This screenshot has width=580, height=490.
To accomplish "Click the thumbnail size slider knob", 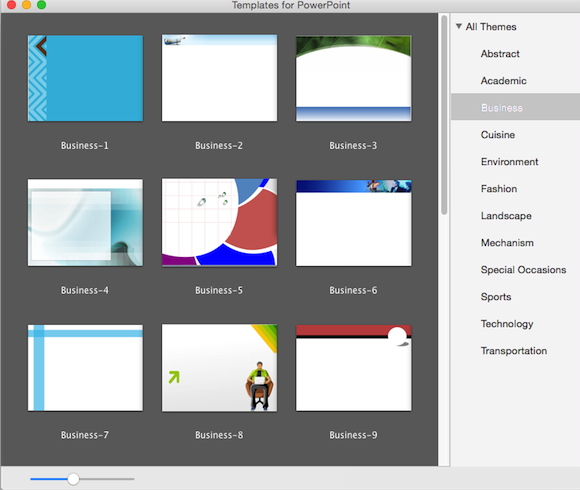I will [73, 479].
